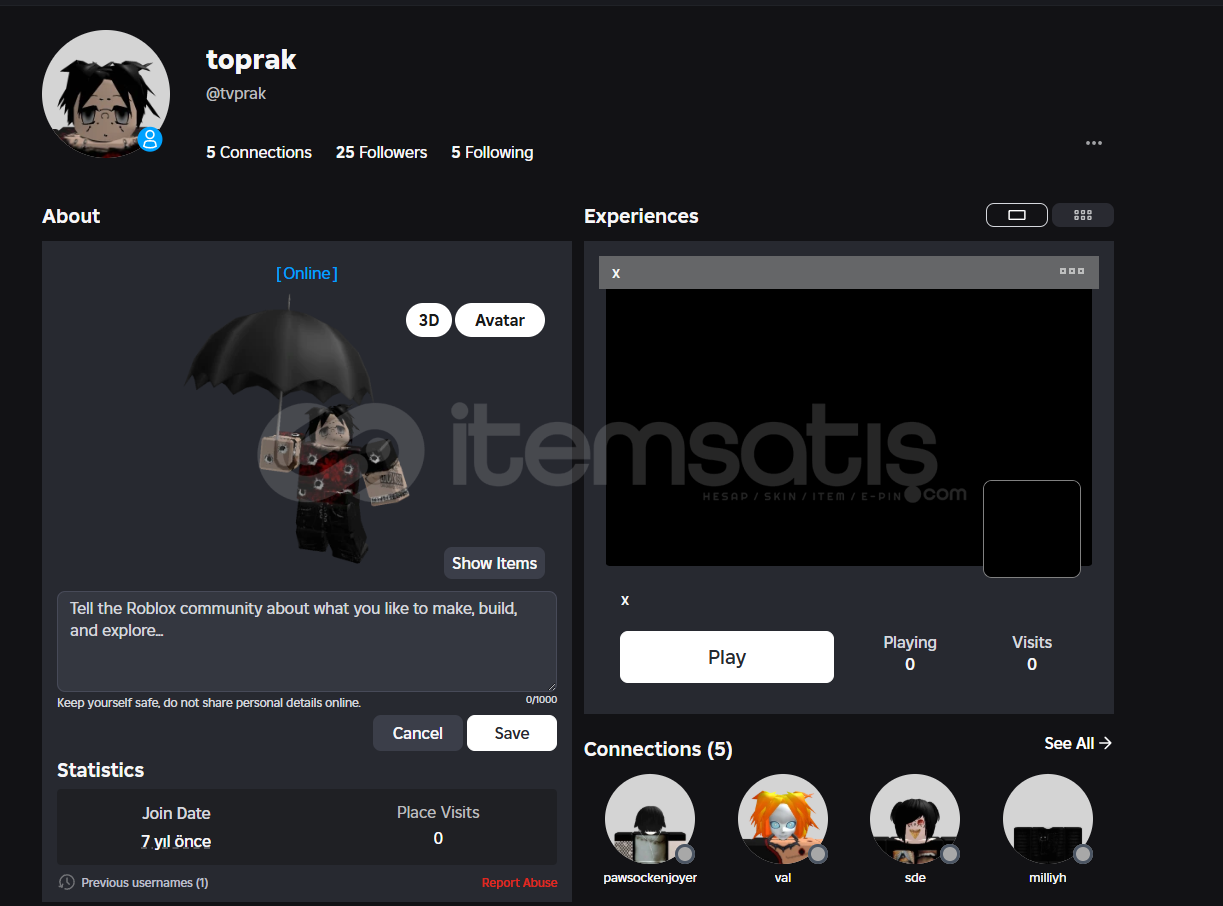1223x906 pixels.
Task: Click the Avatar button
Action: click(x=500, y=320)
